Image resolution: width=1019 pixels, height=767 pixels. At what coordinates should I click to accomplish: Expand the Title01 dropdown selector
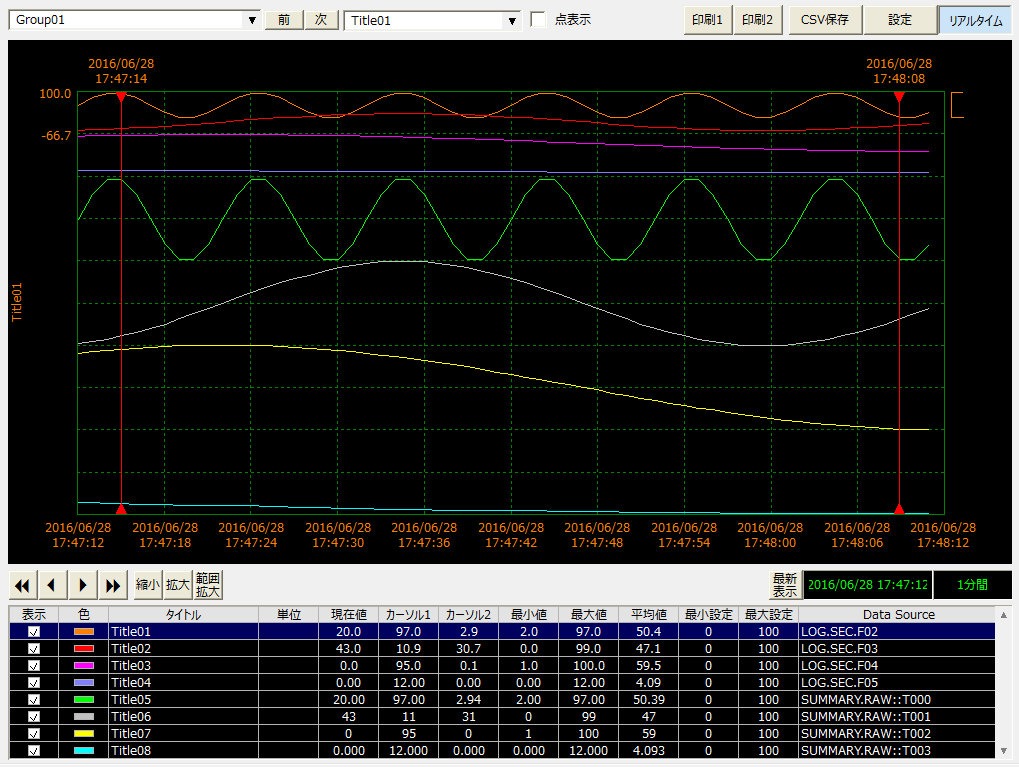click(x=513, y=20)
